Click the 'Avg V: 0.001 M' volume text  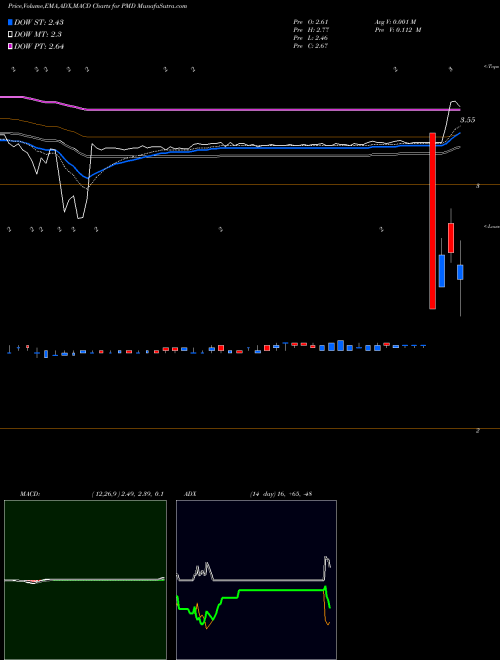[397, 22]
